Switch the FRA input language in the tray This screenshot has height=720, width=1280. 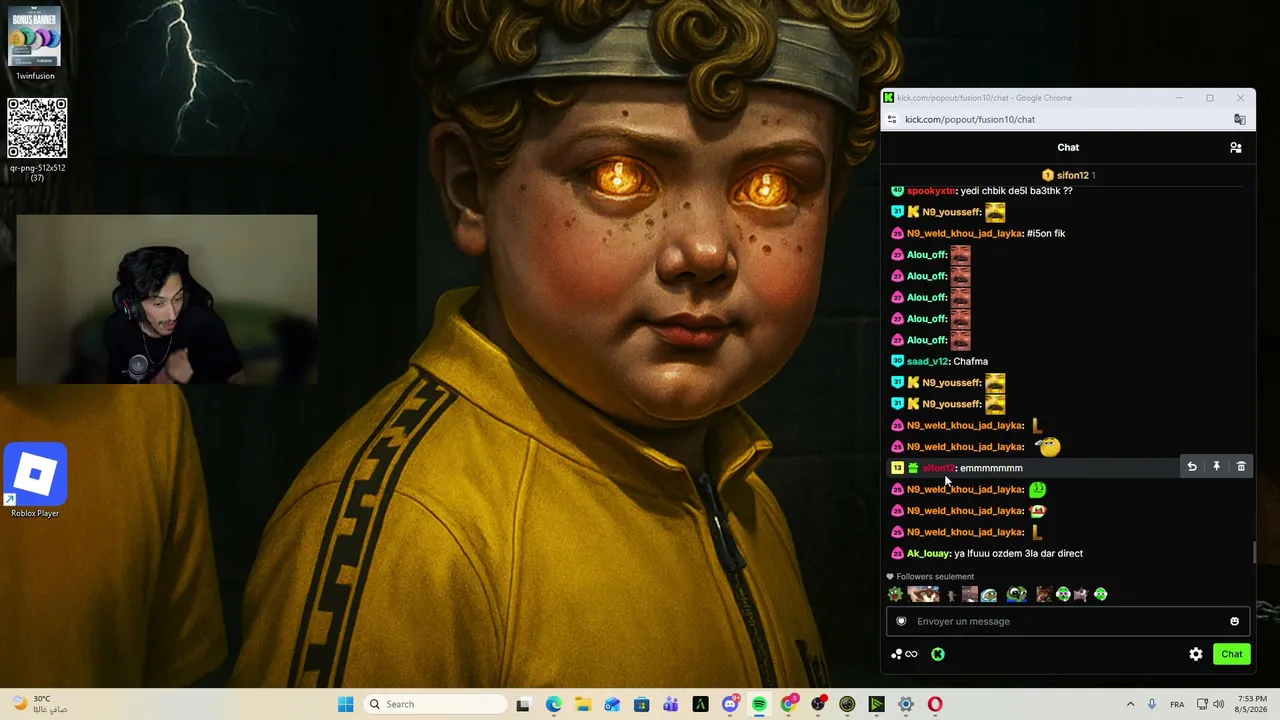pos(1178,704)
